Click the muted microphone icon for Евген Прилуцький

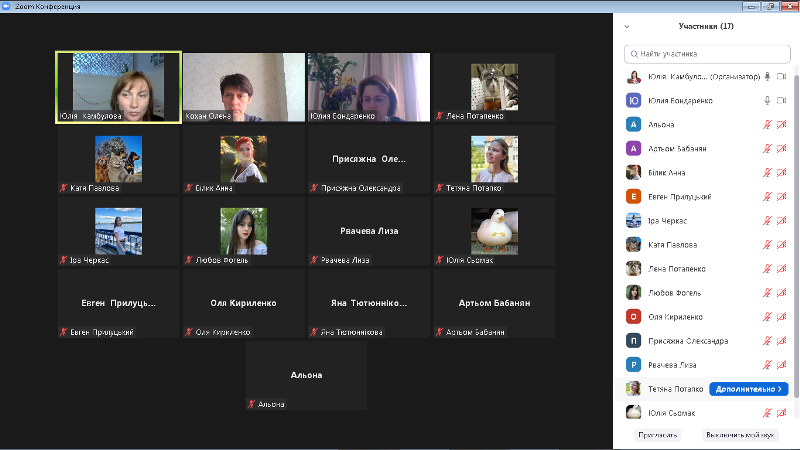pyautogui.click(x=767, y=196)
